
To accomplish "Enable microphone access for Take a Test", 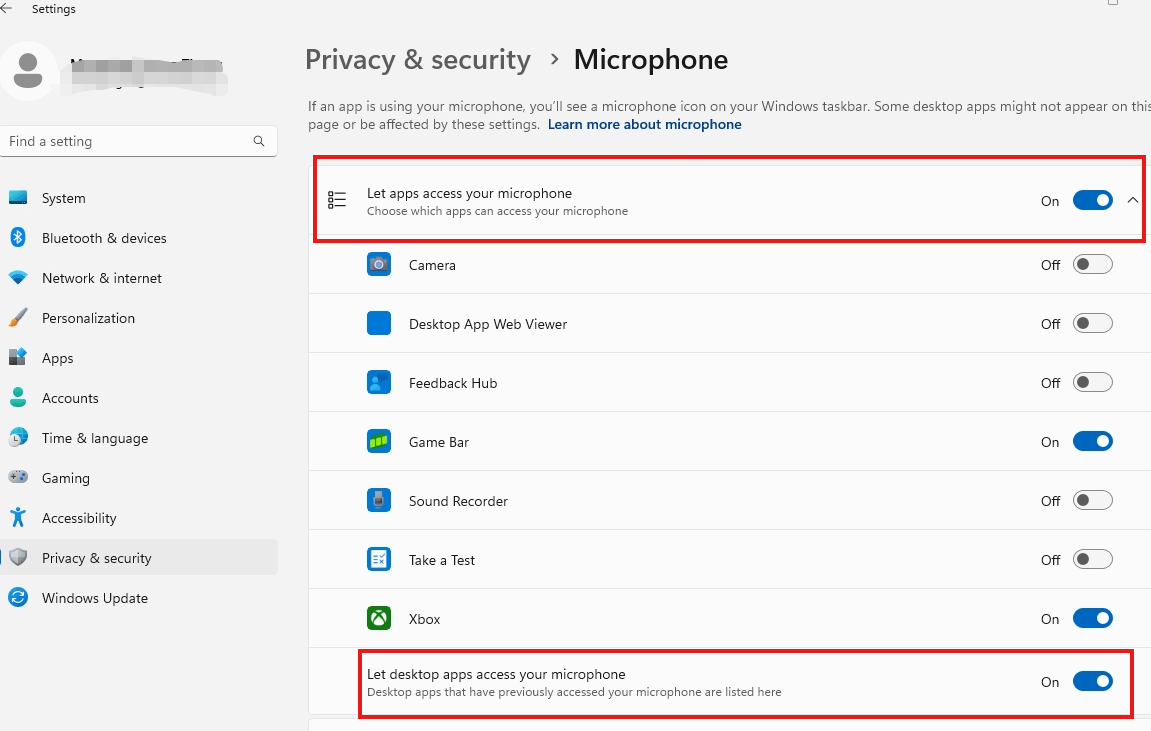I will coord(1093,559).
